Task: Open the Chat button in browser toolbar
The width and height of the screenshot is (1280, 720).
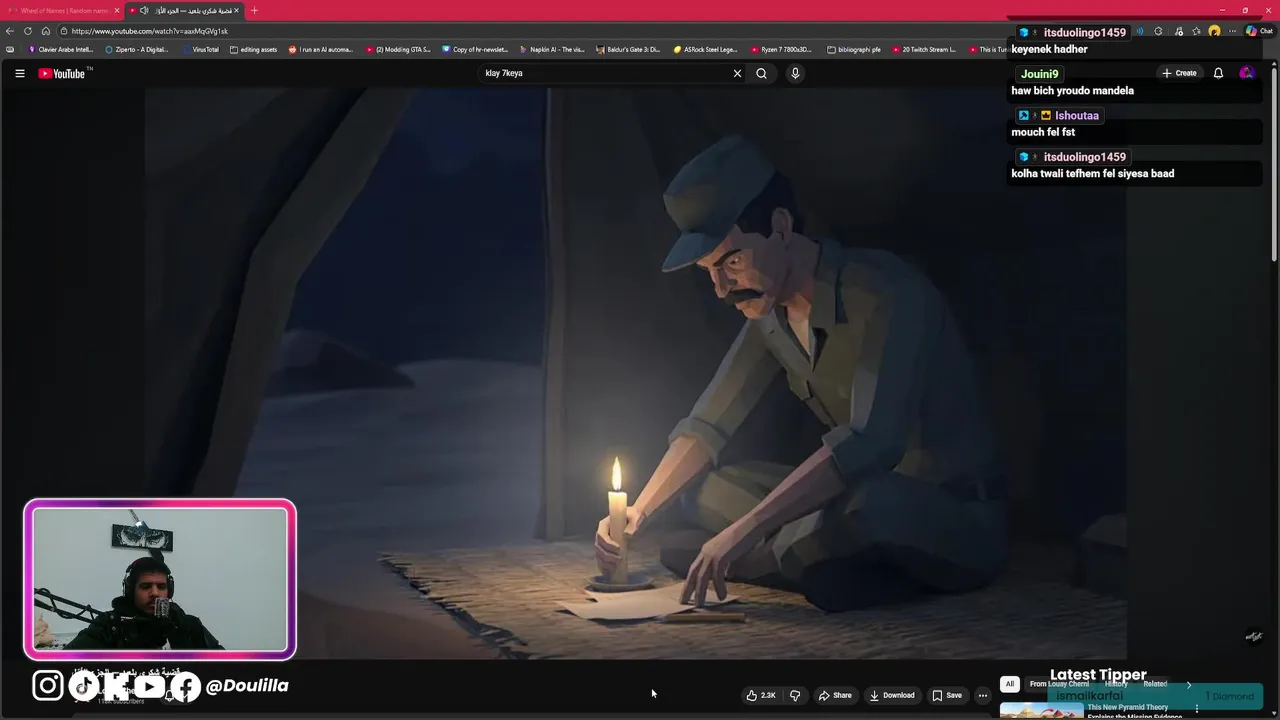Action: tap(1259, 31)
